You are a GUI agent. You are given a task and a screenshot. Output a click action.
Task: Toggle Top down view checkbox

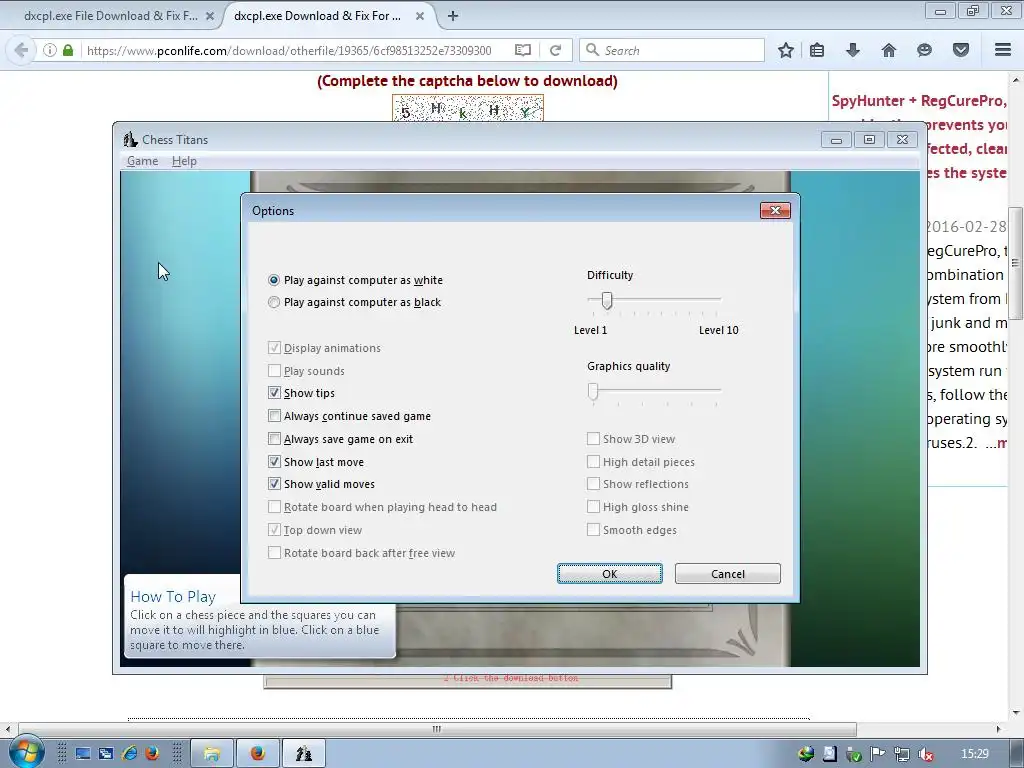[x=274, y=530]
